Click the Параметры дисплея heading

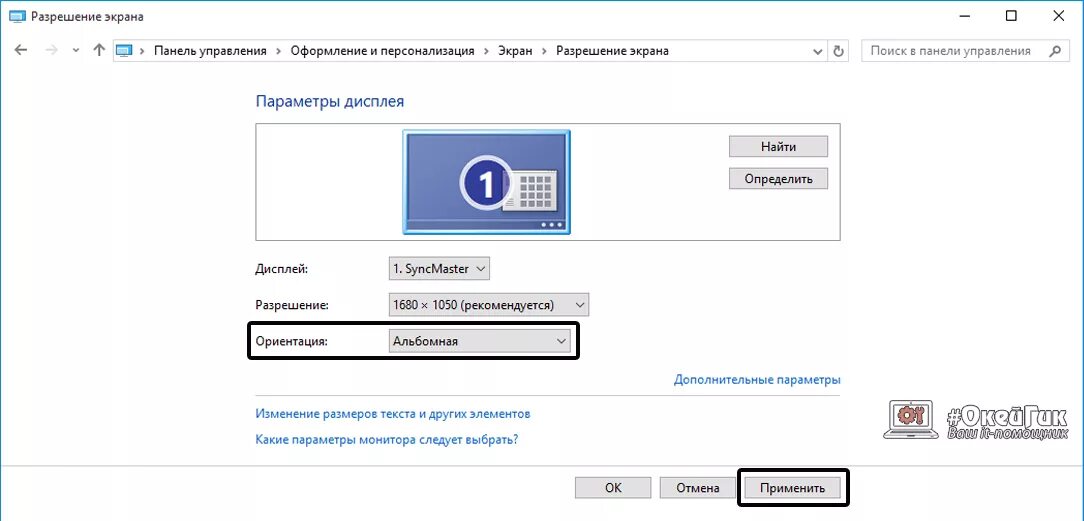coord(330,102)
